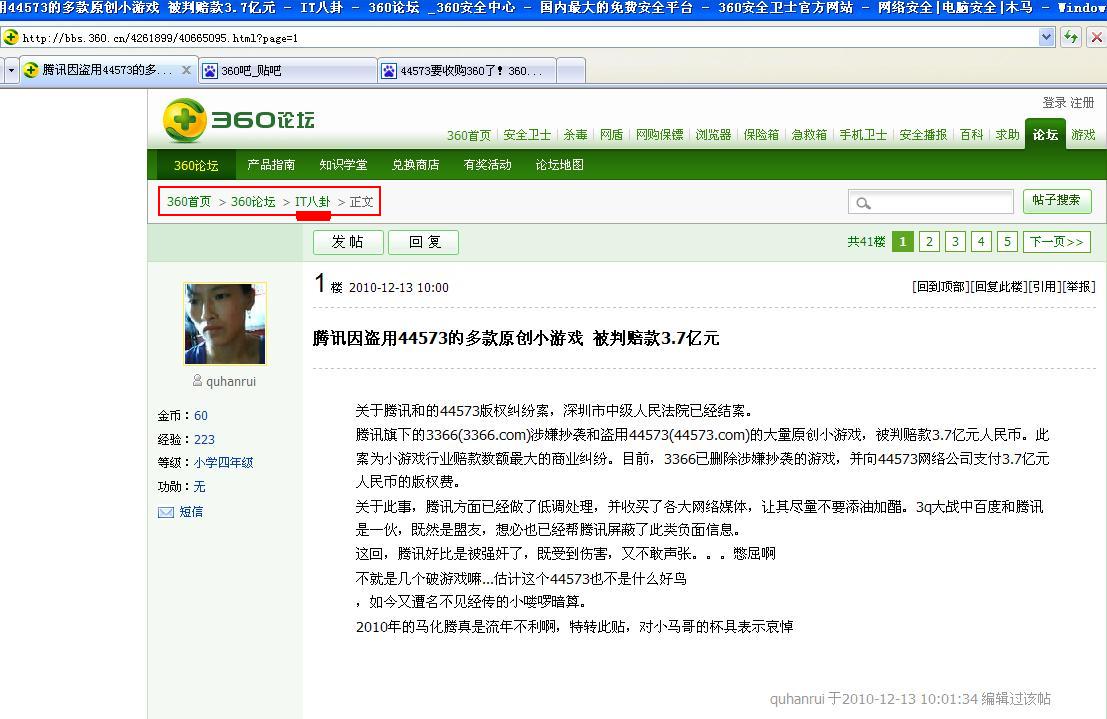Click the 回到顶部 link

941,287
